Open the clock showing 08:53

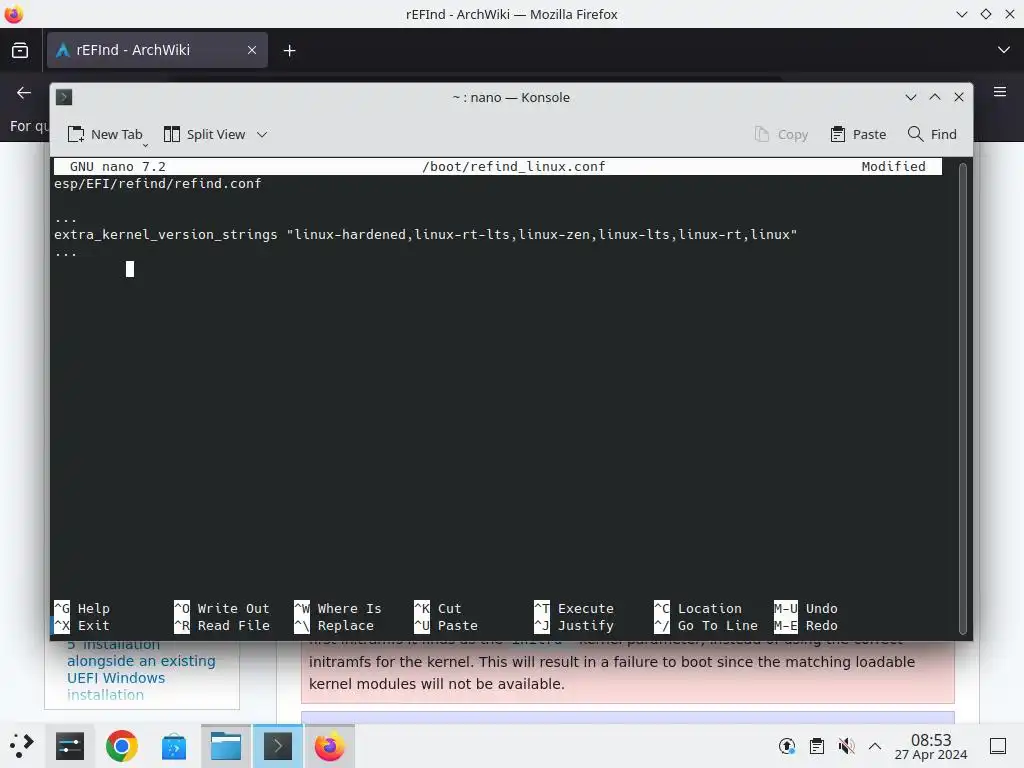click(x=931, y=746)
